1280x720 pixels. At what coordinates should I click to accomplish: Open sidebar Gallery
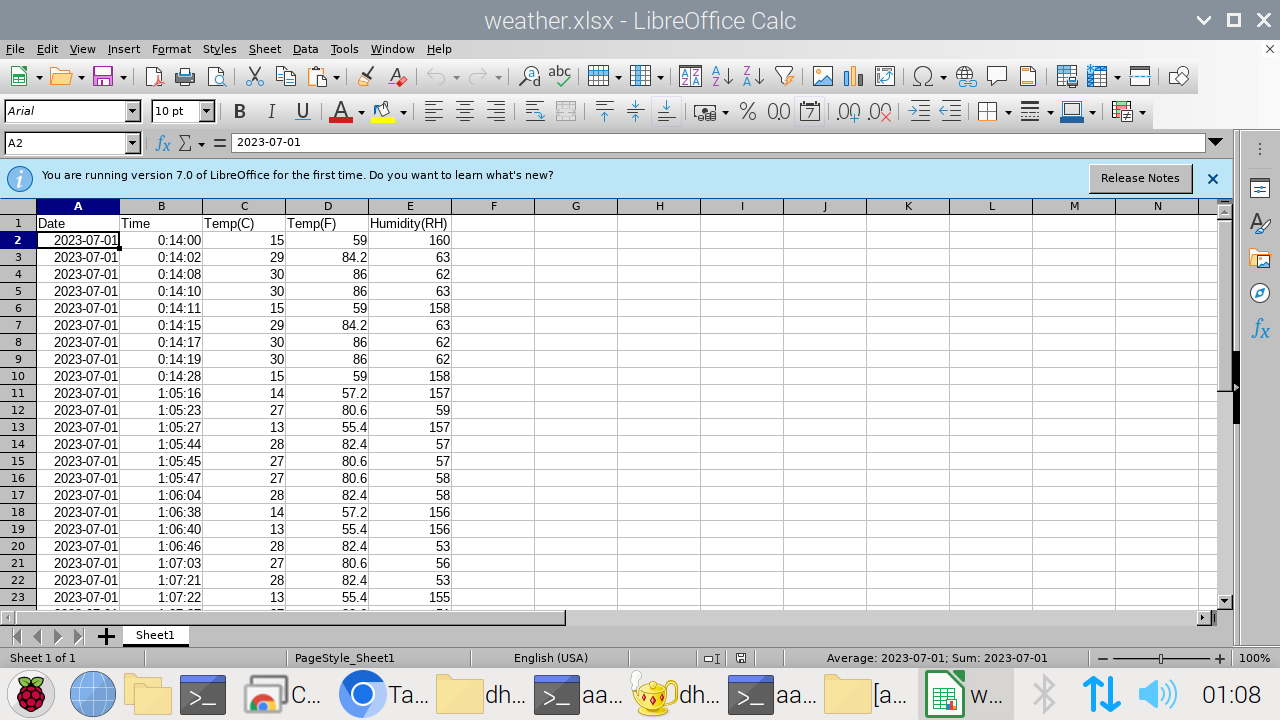pos(1260,258)
